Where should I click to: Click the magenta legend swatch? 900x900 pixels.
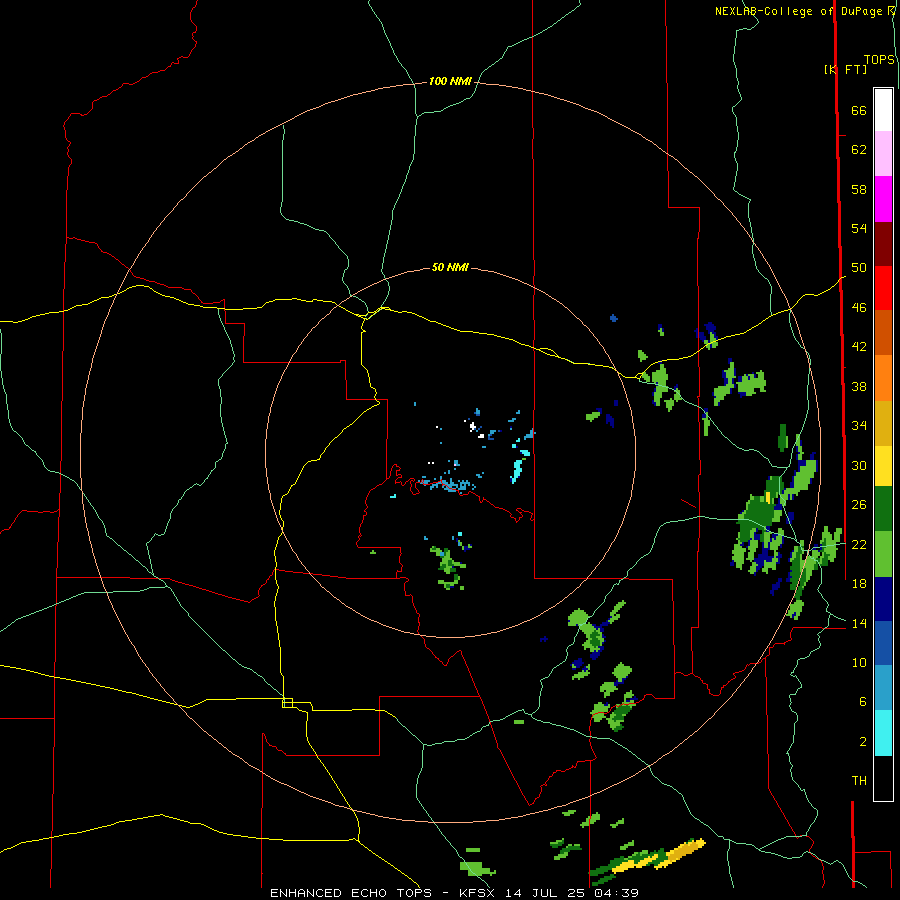coord(883,199)
